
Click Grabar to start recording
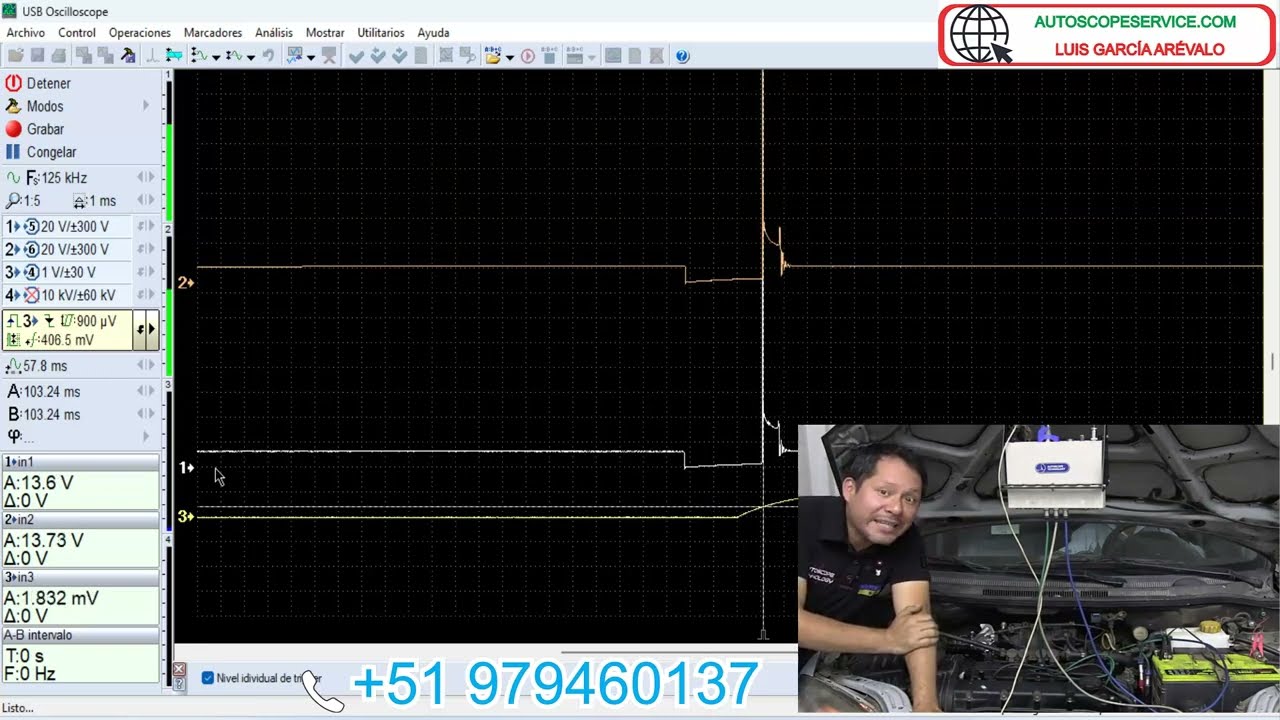(x=35, y=129)
